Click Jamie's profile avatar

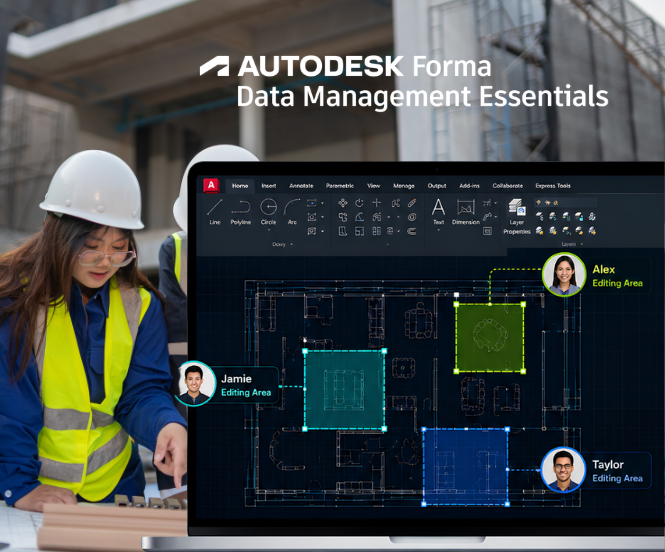point(195,383)
